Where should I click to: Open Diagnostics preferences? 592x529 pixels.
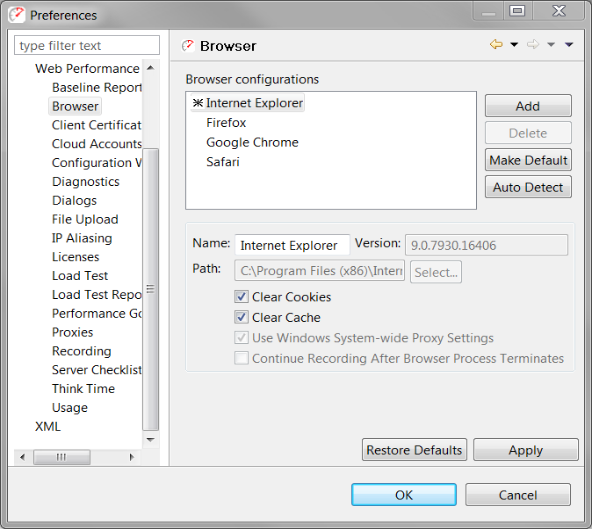(x=86, y=182)
